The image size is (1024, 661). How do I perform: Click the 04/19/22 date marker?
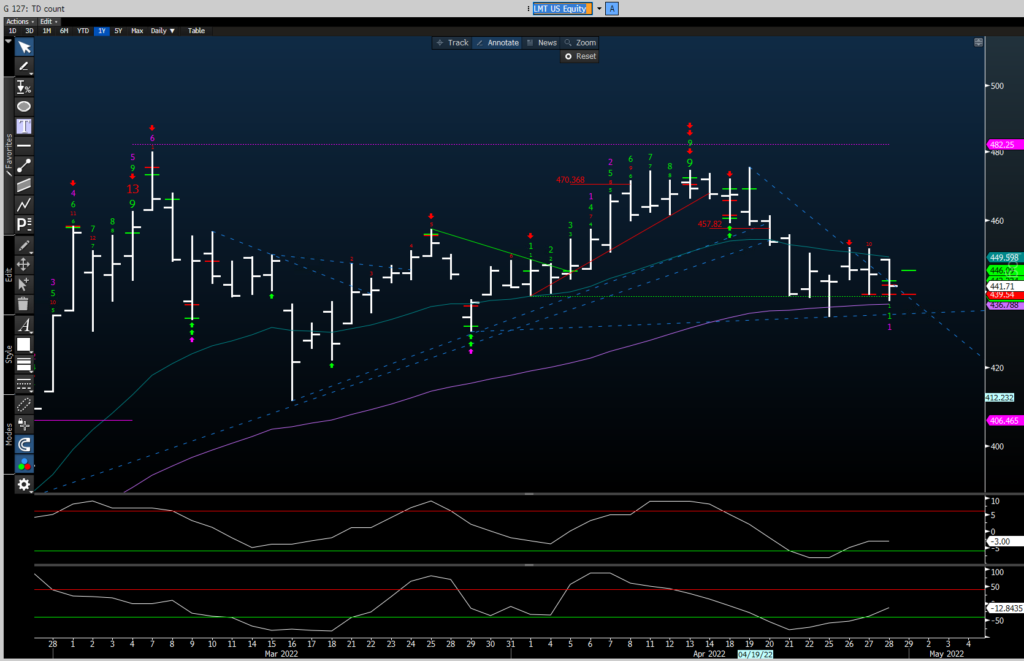(756, 654)
